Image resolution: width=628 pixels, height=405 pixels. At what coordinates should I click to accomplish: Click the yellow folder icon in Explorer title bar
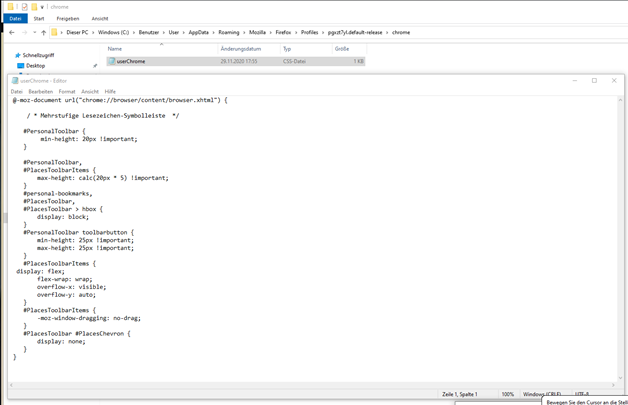point(10,6)
